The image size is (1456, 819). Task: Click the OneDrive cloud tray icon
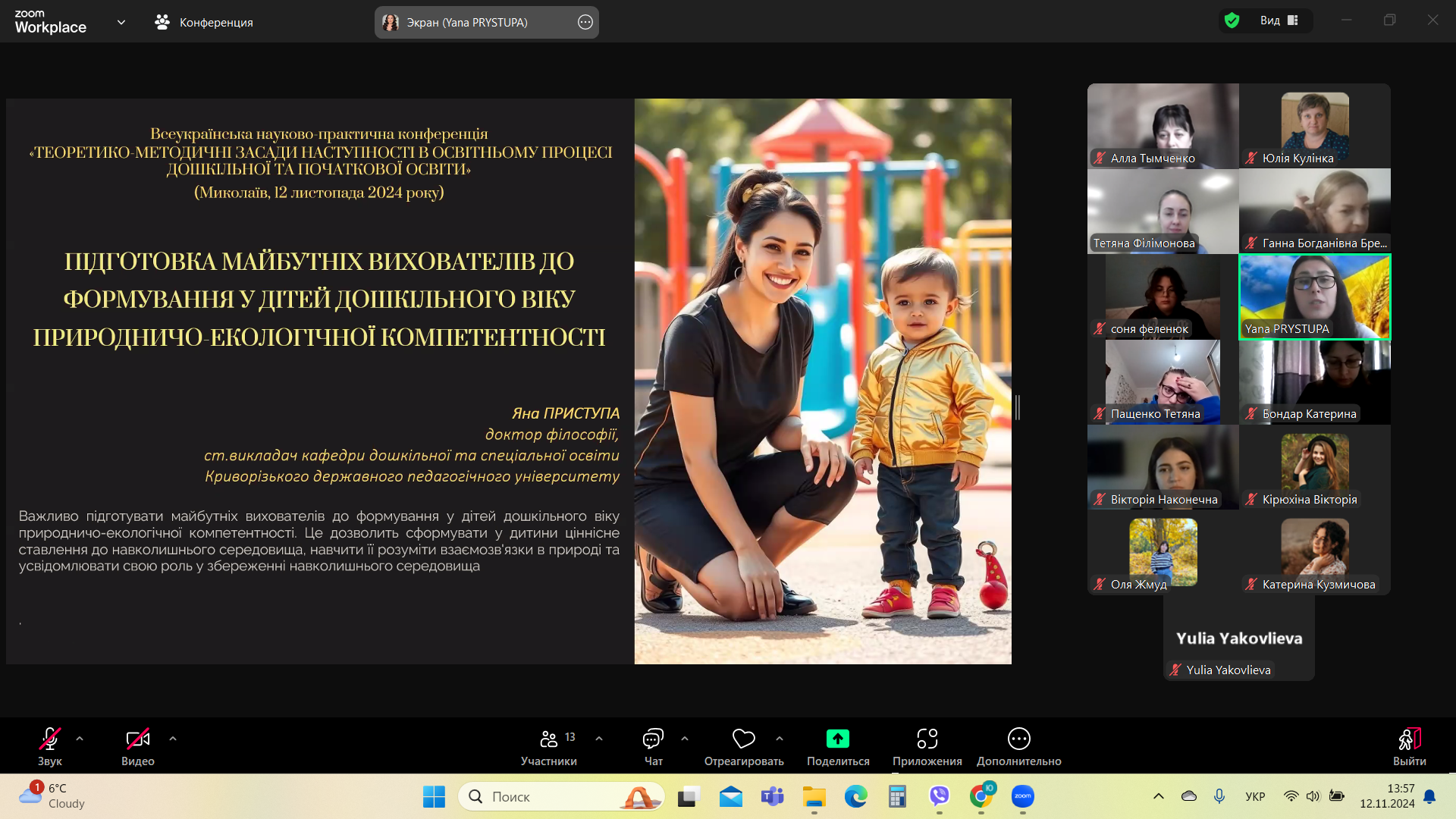point(1189,796)
